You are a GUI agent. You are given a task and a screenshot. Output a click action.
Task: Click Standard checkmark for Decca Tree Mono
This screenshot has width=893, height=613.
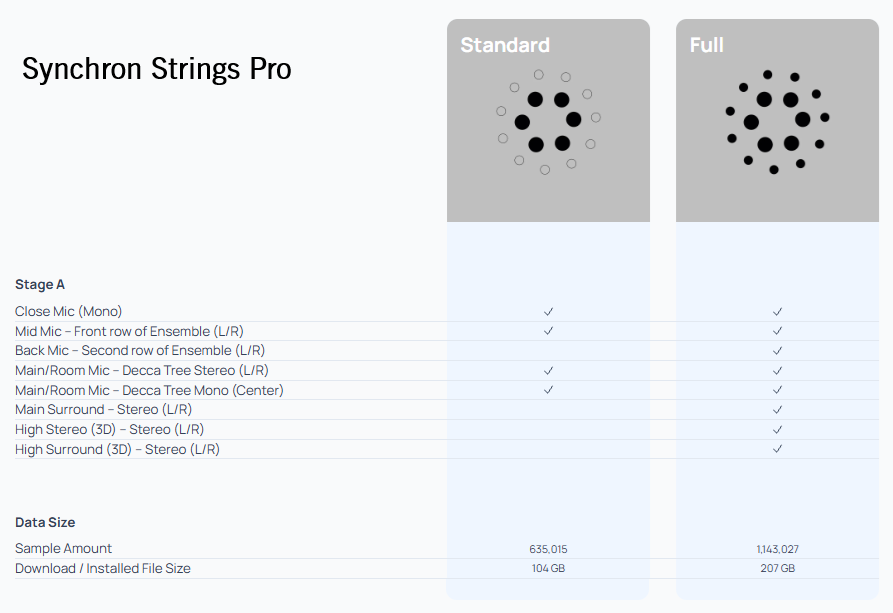pos(549,390)
